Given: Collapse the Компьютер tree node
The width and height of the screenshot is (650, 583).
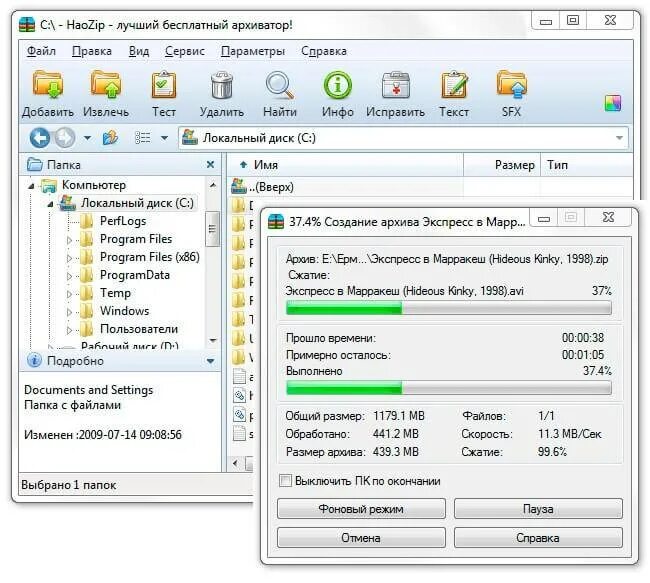Looking at the screenshot, I should coord(31,186).
